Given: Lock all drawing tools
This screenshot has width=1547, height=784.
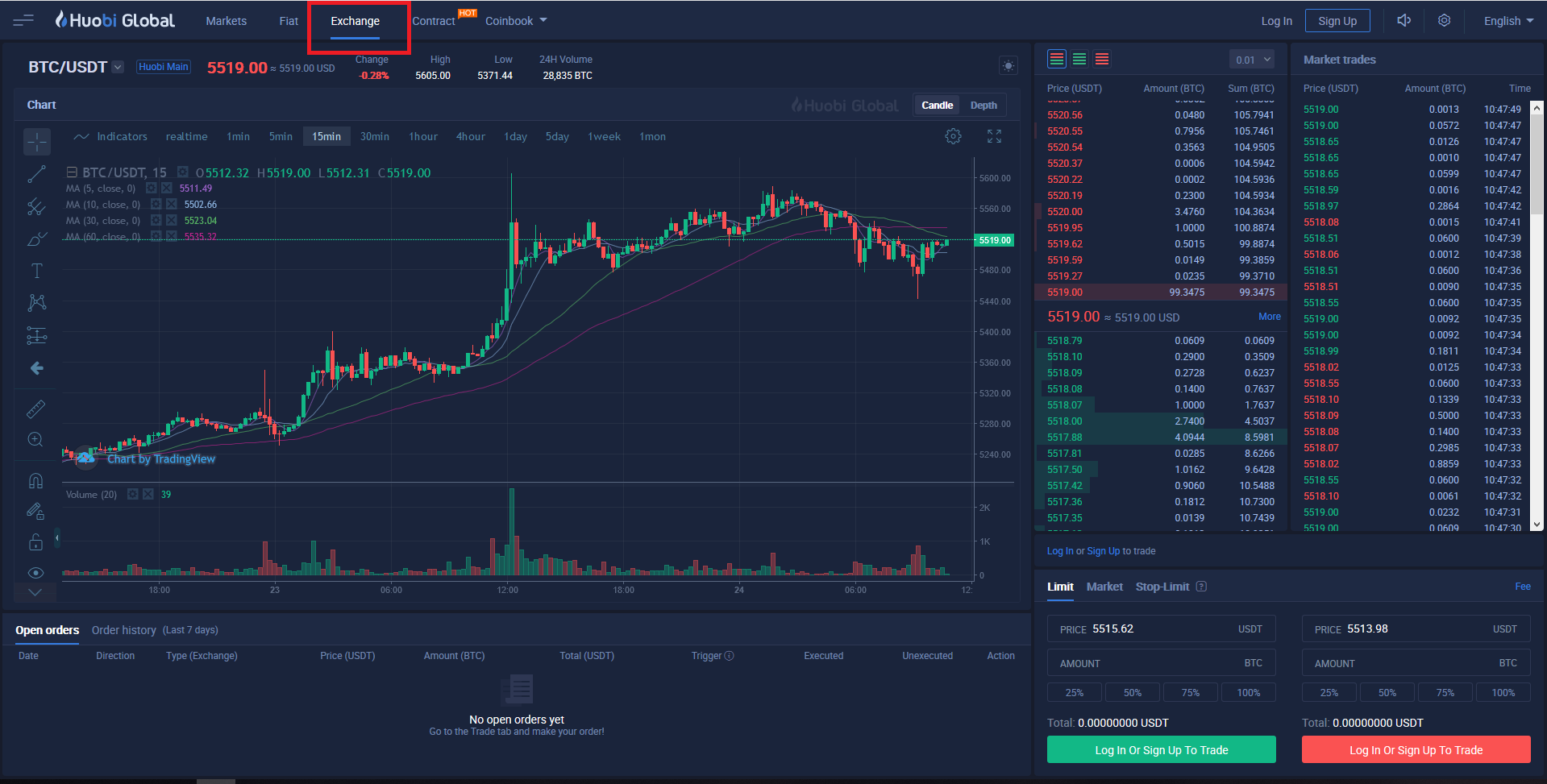Looking at the screenshot, I should (36, 541).
